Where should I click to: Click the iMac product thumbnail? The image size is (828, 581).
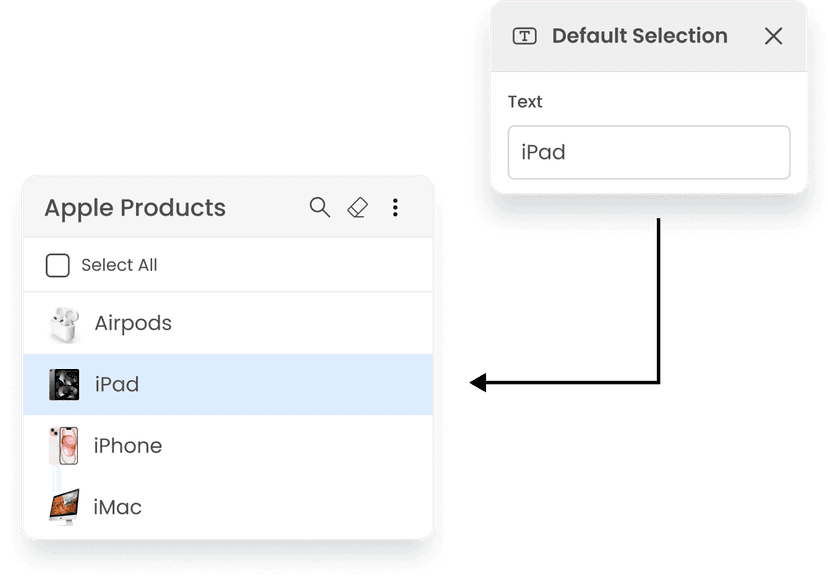(x=64, y=507)
